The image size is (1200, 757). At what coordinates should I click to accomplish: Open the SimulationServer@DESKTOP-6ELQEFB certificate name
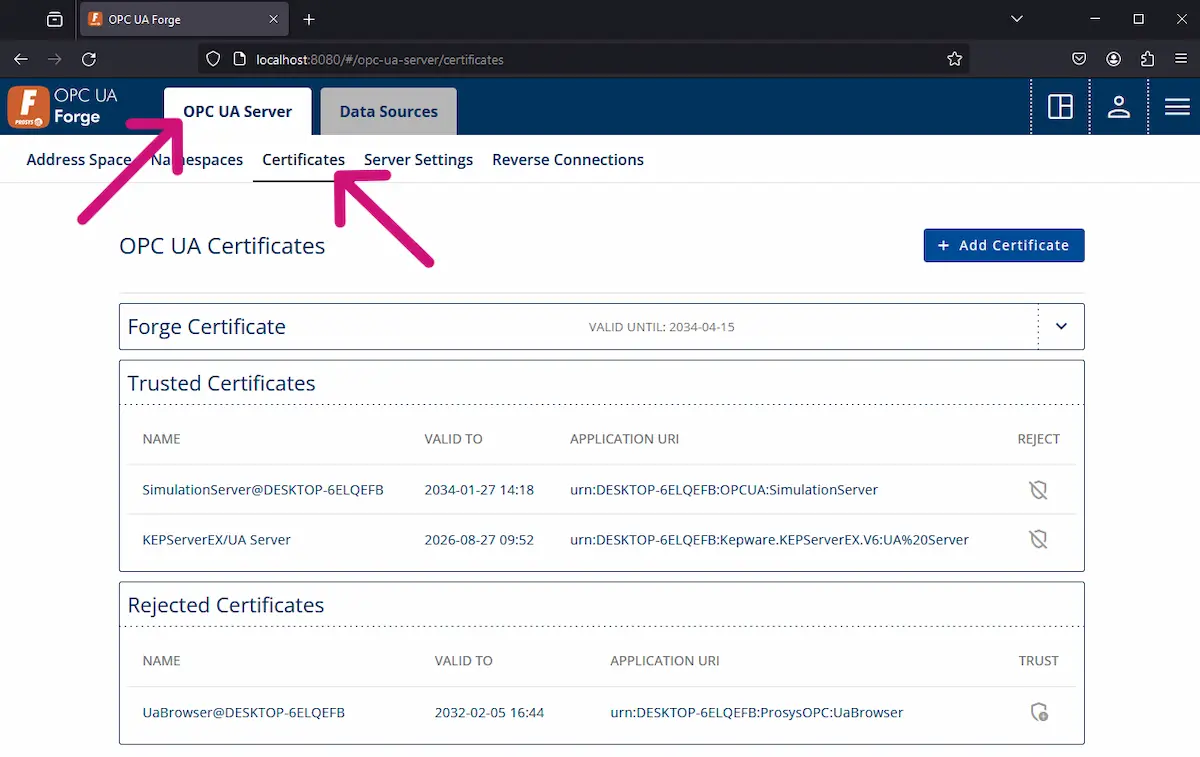263,490
